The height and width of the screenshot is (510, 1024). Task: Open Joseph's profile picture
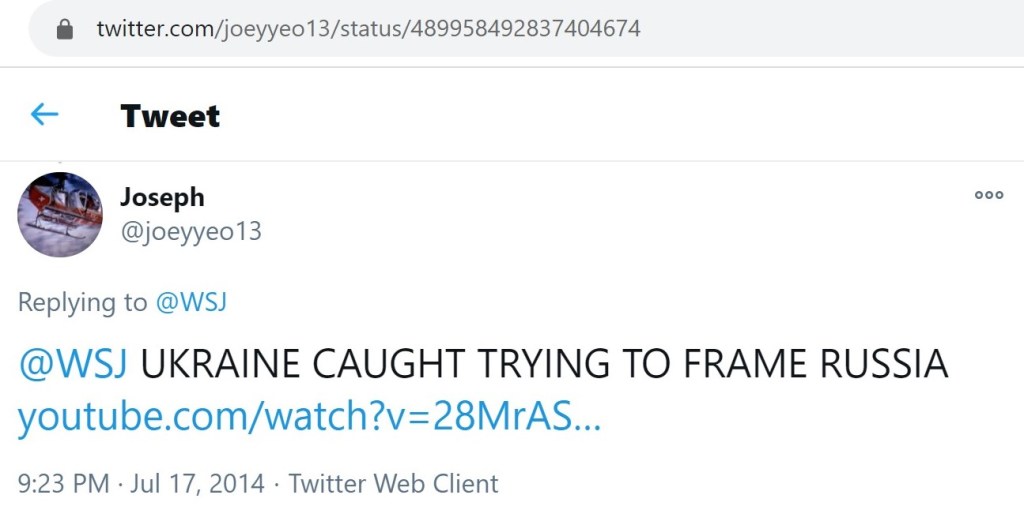coord(60,214)
